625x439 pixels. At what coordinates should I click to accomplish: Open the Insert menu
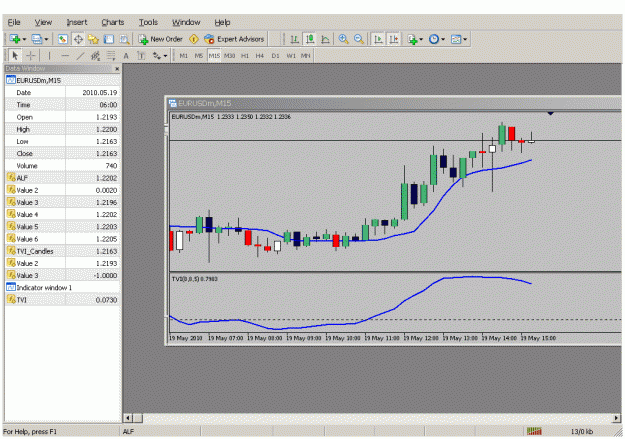77,22
